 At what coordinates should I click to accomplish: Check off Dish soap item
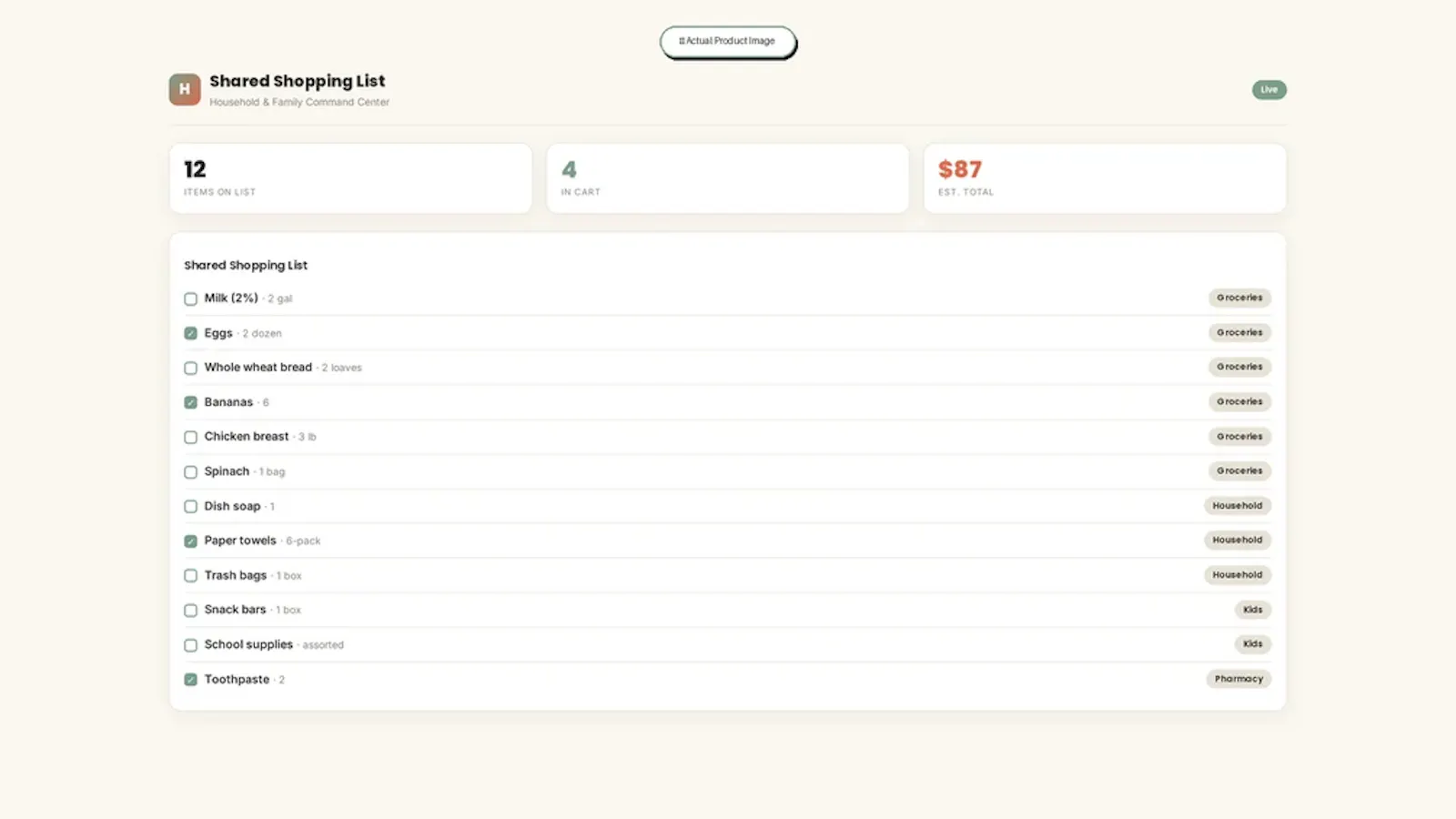point(190,506)
